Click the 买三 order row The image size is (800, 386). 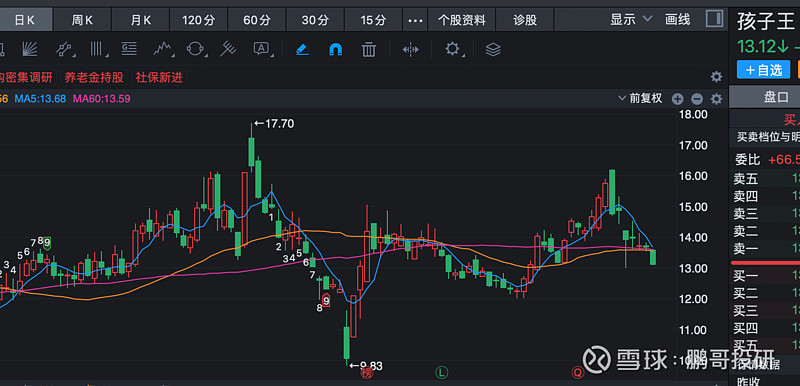765,311
